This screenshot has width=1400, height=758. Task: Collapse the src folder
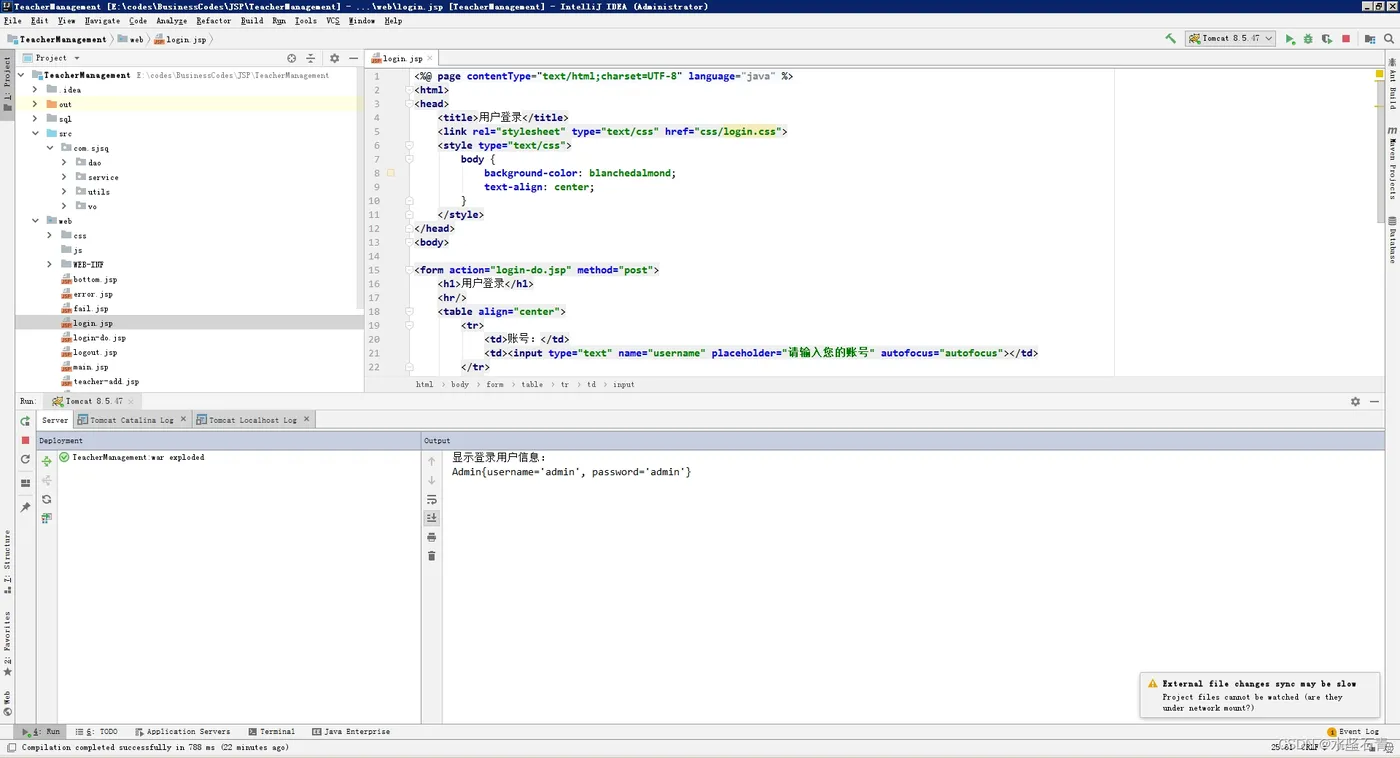[x=36, y=133]
